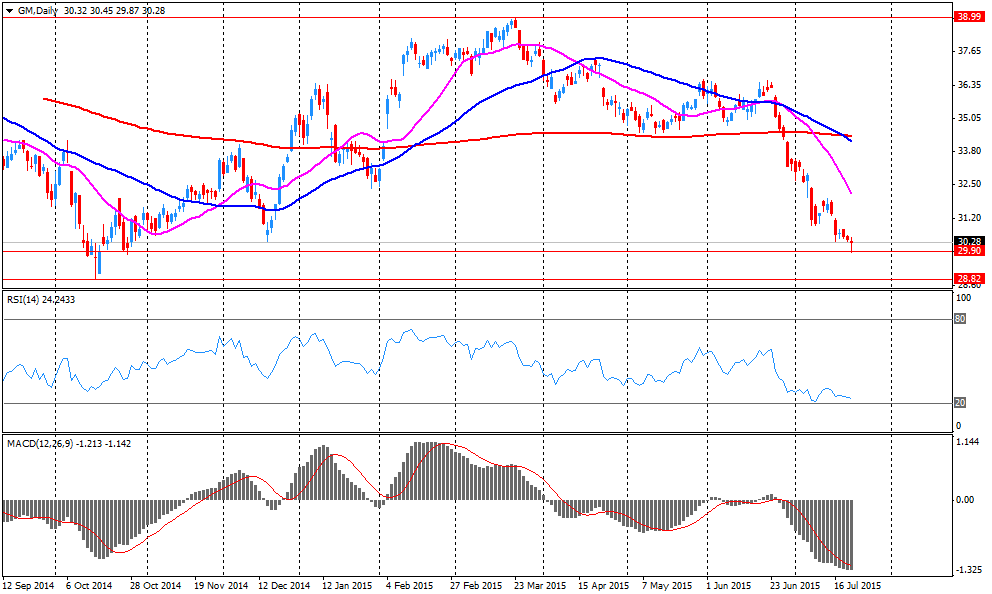
Task: Click the 32.50 price axis label
Action: point(969,184)
